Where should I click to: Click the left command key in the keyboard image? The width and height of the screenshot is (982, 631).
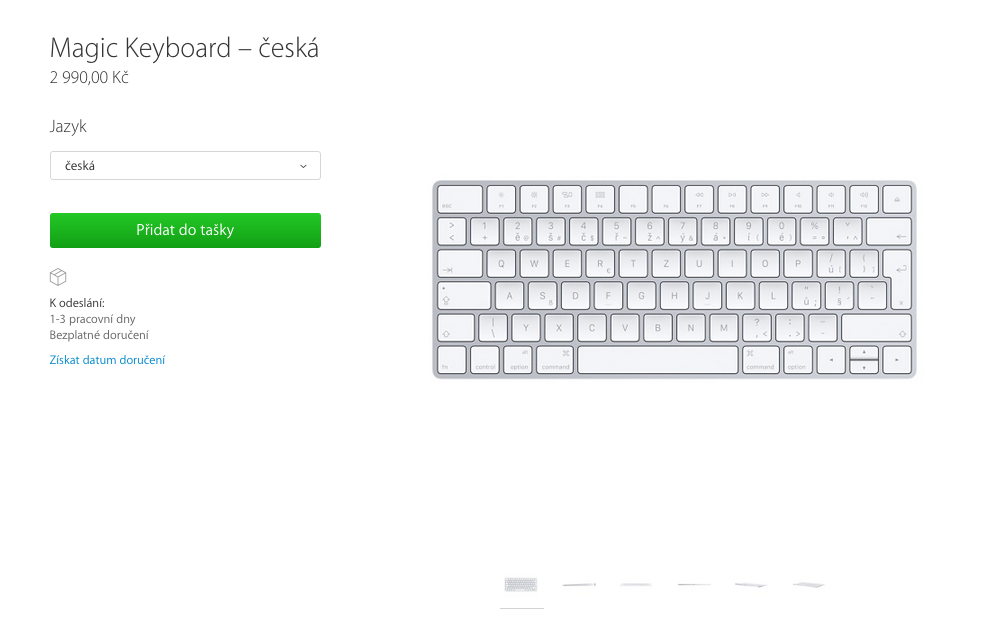(555, 360)
